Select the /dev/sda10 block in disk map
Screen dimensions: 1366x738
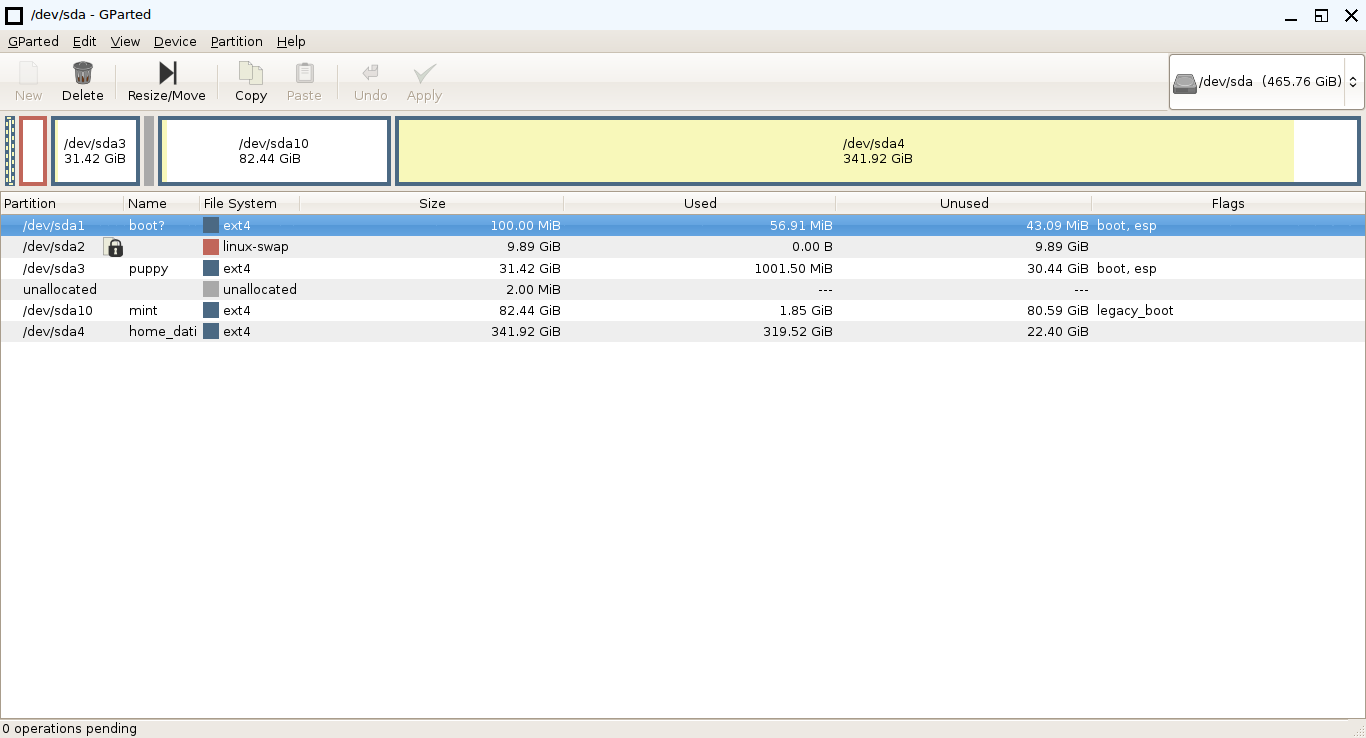point(274,151)
